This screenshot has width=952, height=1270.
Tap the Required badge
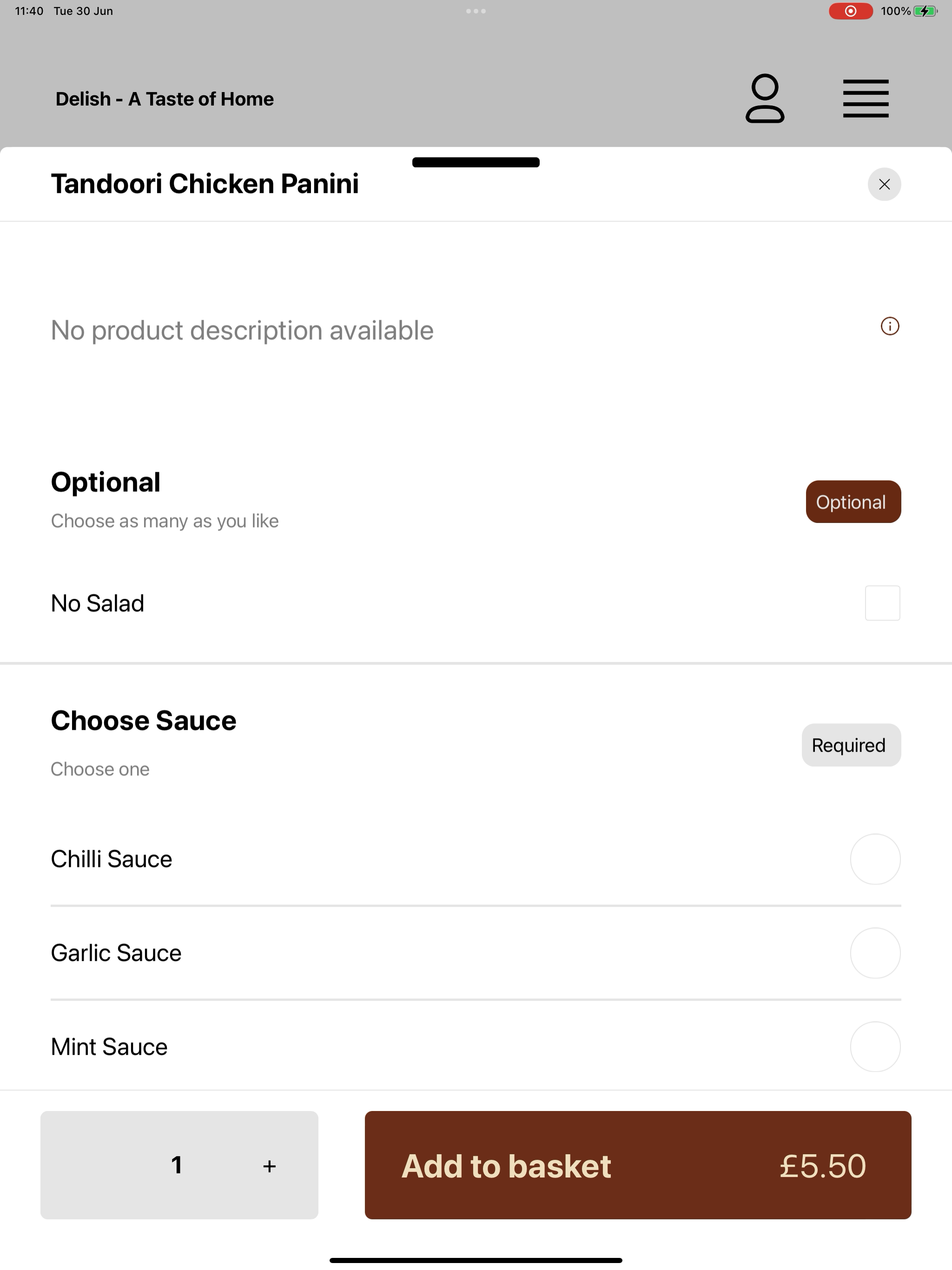(x=851, y=745)
